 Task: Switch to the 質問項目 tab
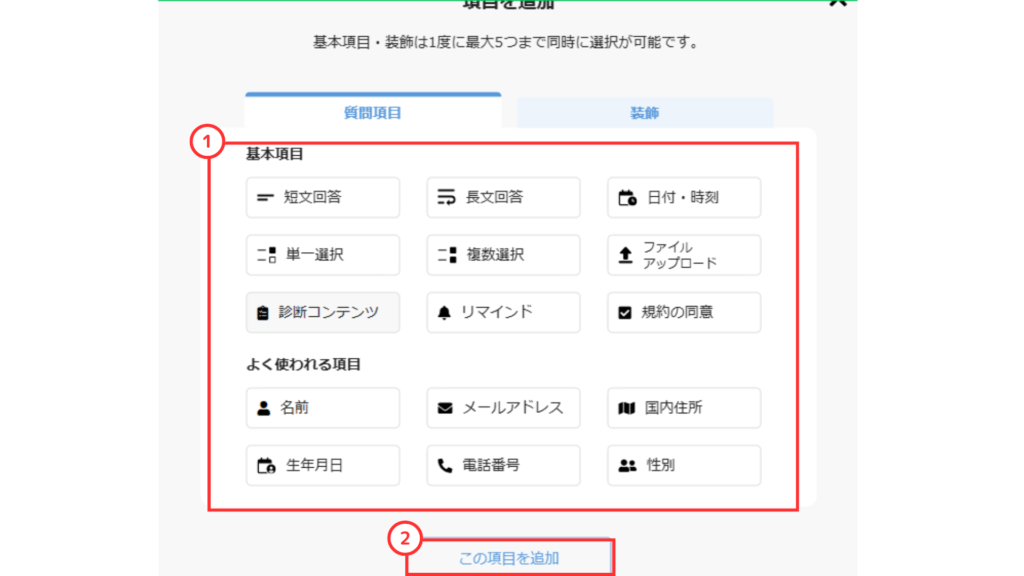[x=372, y=113]
